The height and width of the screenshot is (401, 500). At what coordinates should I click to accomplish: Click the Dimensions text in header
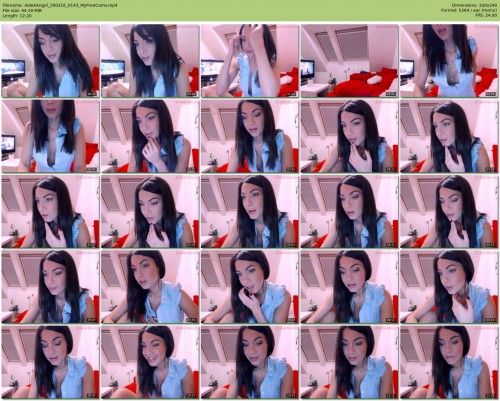(475, 5)
